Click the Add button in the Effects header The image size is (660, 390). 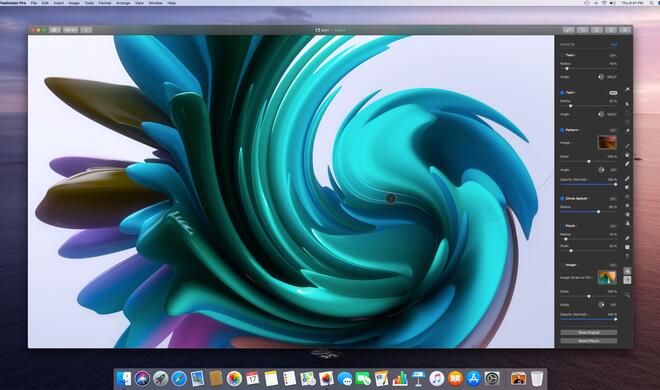614,45
